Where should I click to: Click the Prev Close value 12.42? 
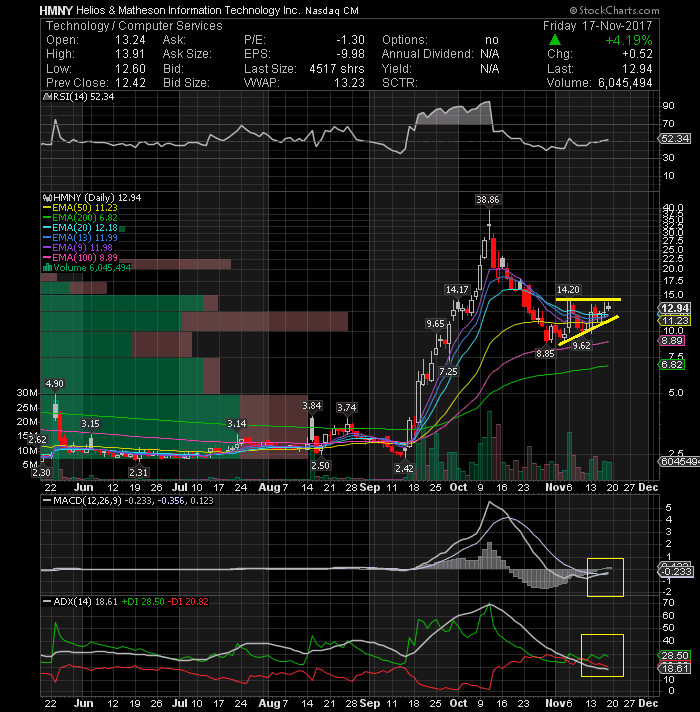point(130,83)
